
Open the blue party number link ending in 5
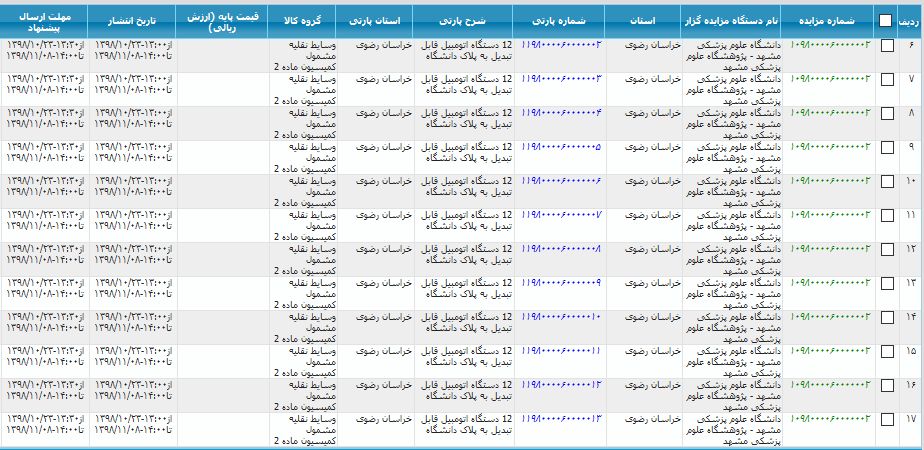(x=561, y=146)
